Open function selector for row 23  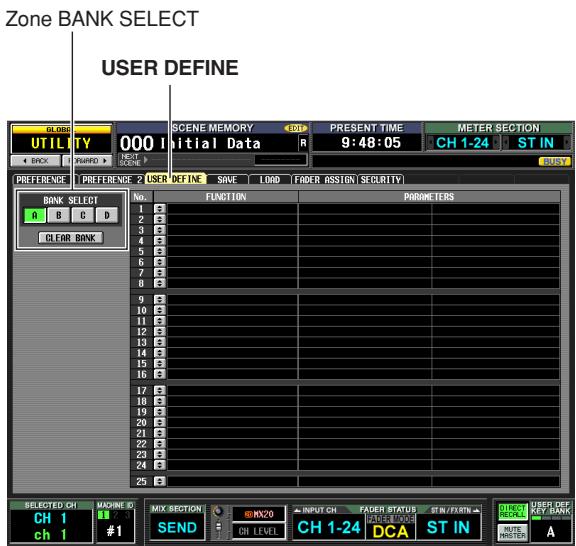click(x=159, y=454)
